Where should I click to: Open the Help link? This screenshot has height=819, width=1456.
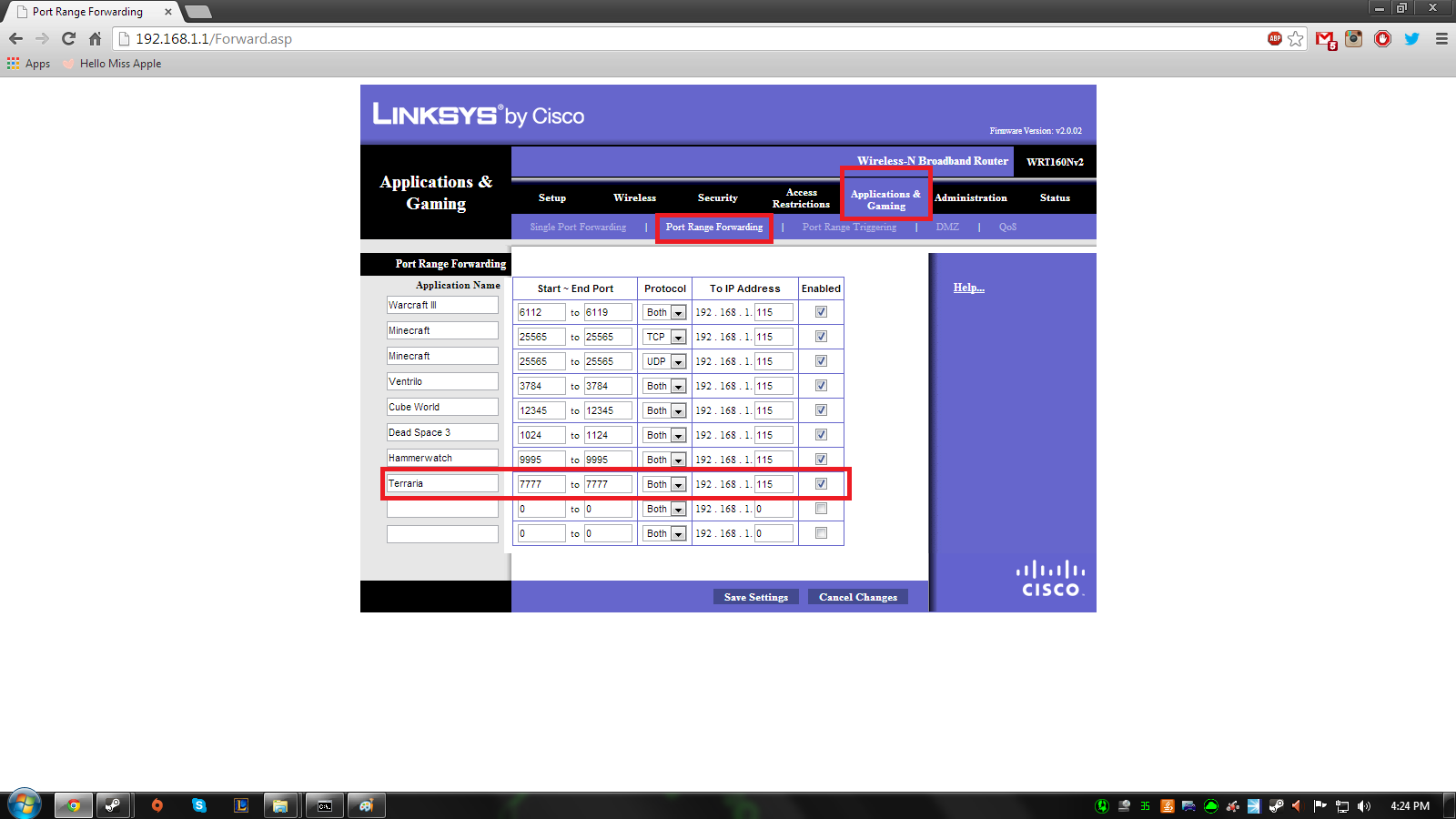[969, 288]
